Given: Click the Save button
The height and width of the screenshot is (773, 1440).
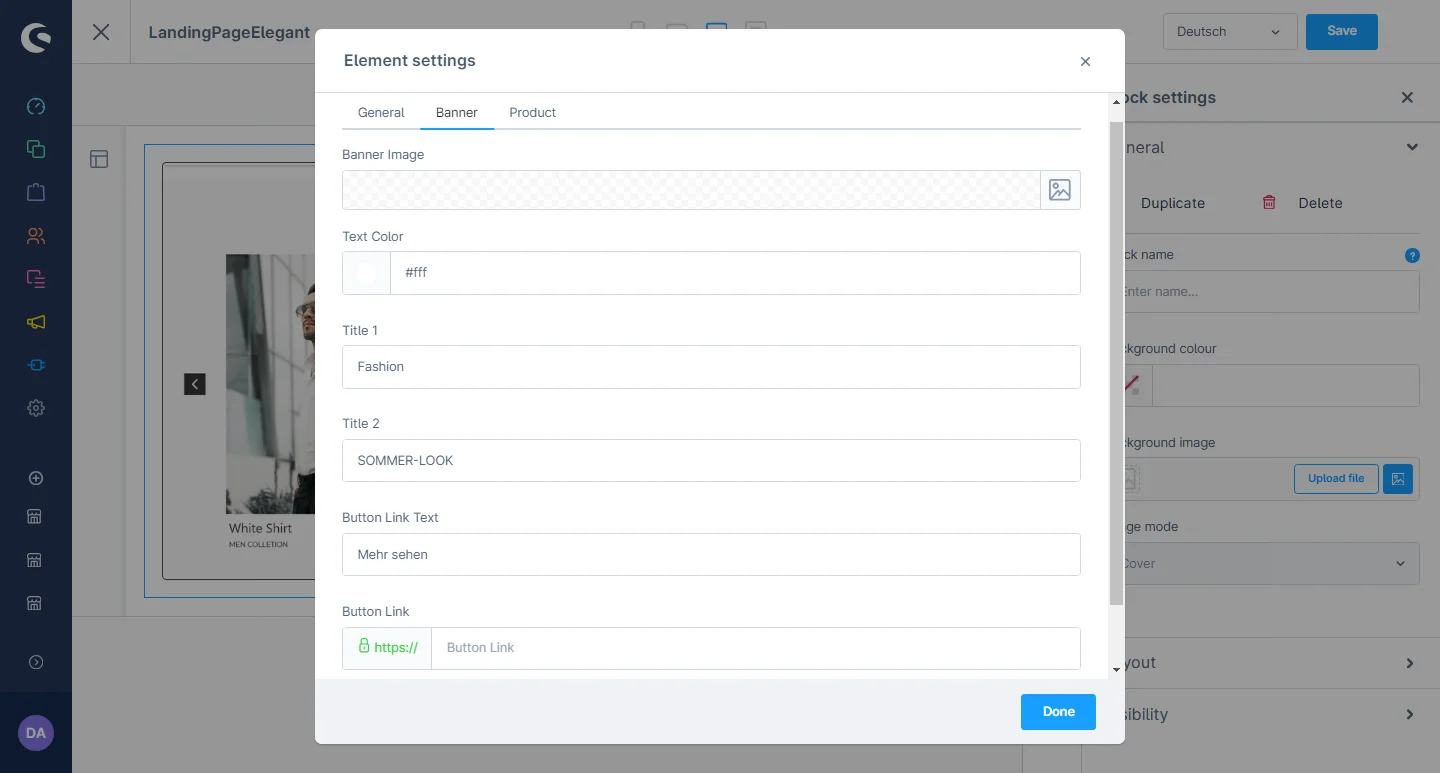Looking at the screenshot, I should coord(1341,31).
